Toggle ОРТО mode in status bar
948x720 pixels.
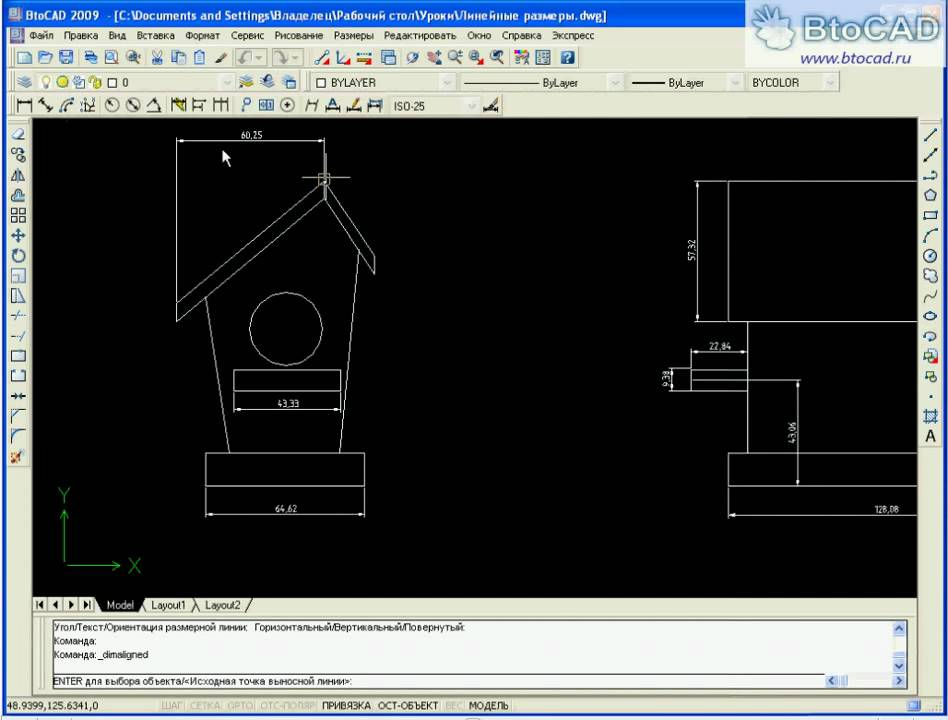coord(239,706)
